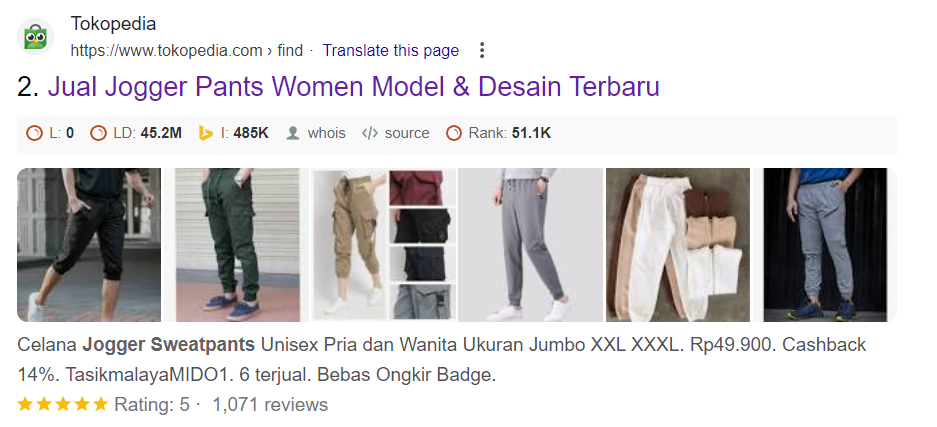Open the grey sweatpants with white sneakers thumbnail

531,245
